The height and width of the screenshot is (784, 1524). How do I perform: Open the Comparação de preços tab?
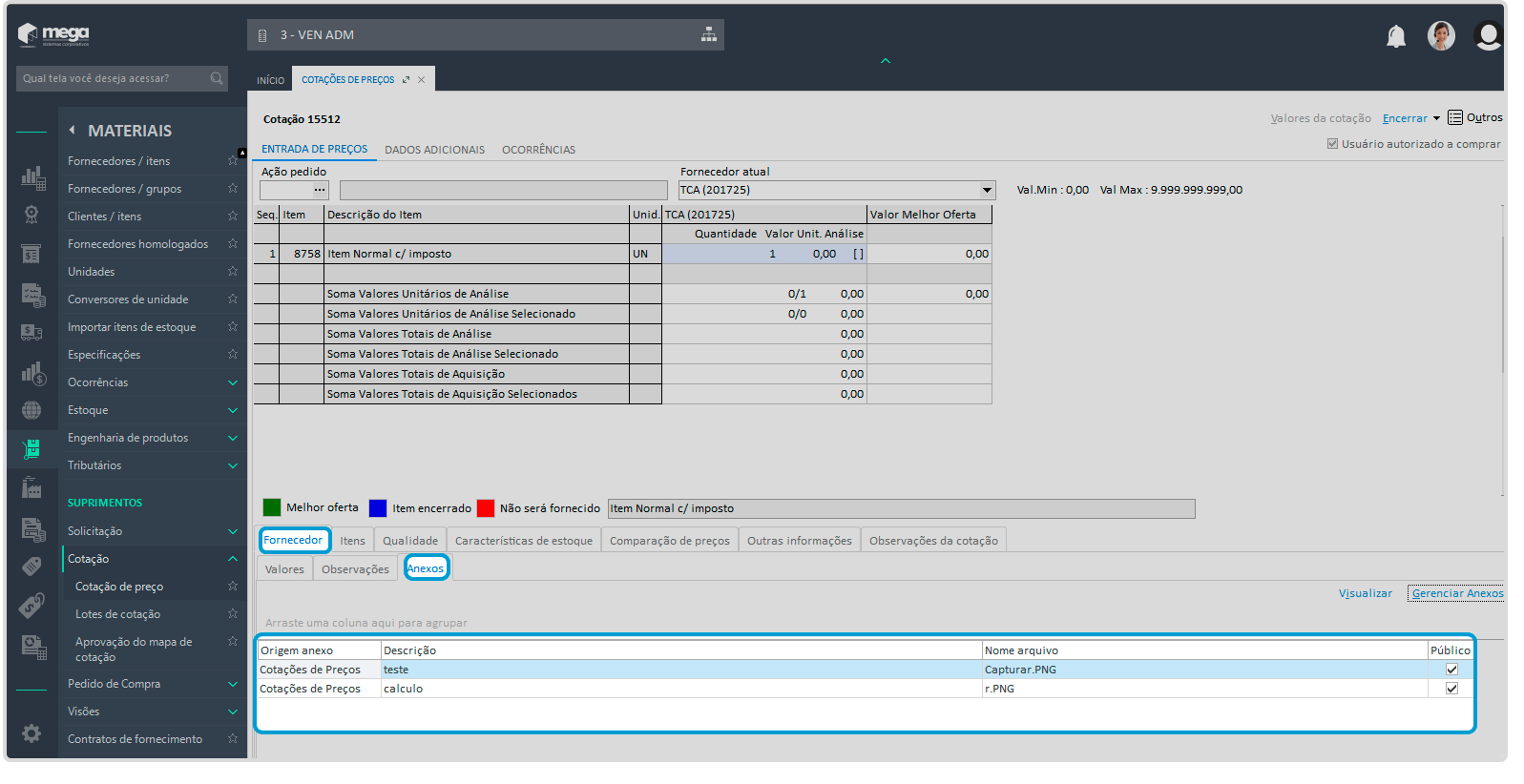tap(669, 541)
